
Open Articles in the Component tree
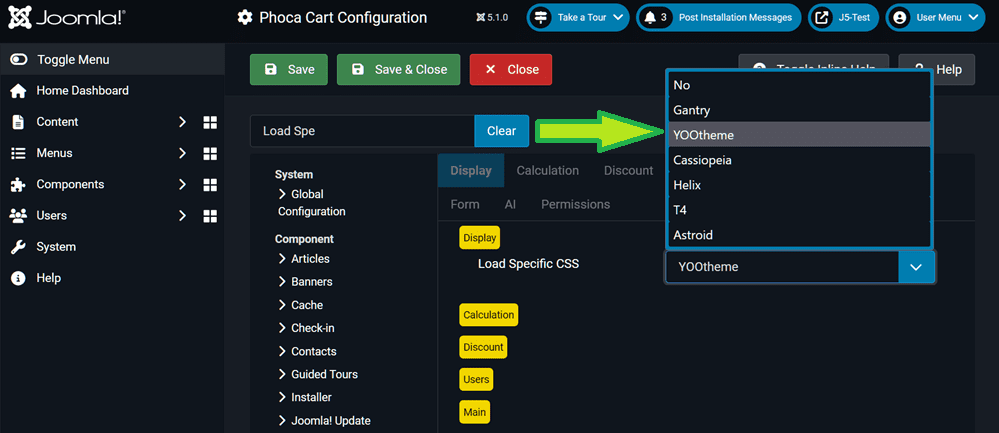click(310, 259)
